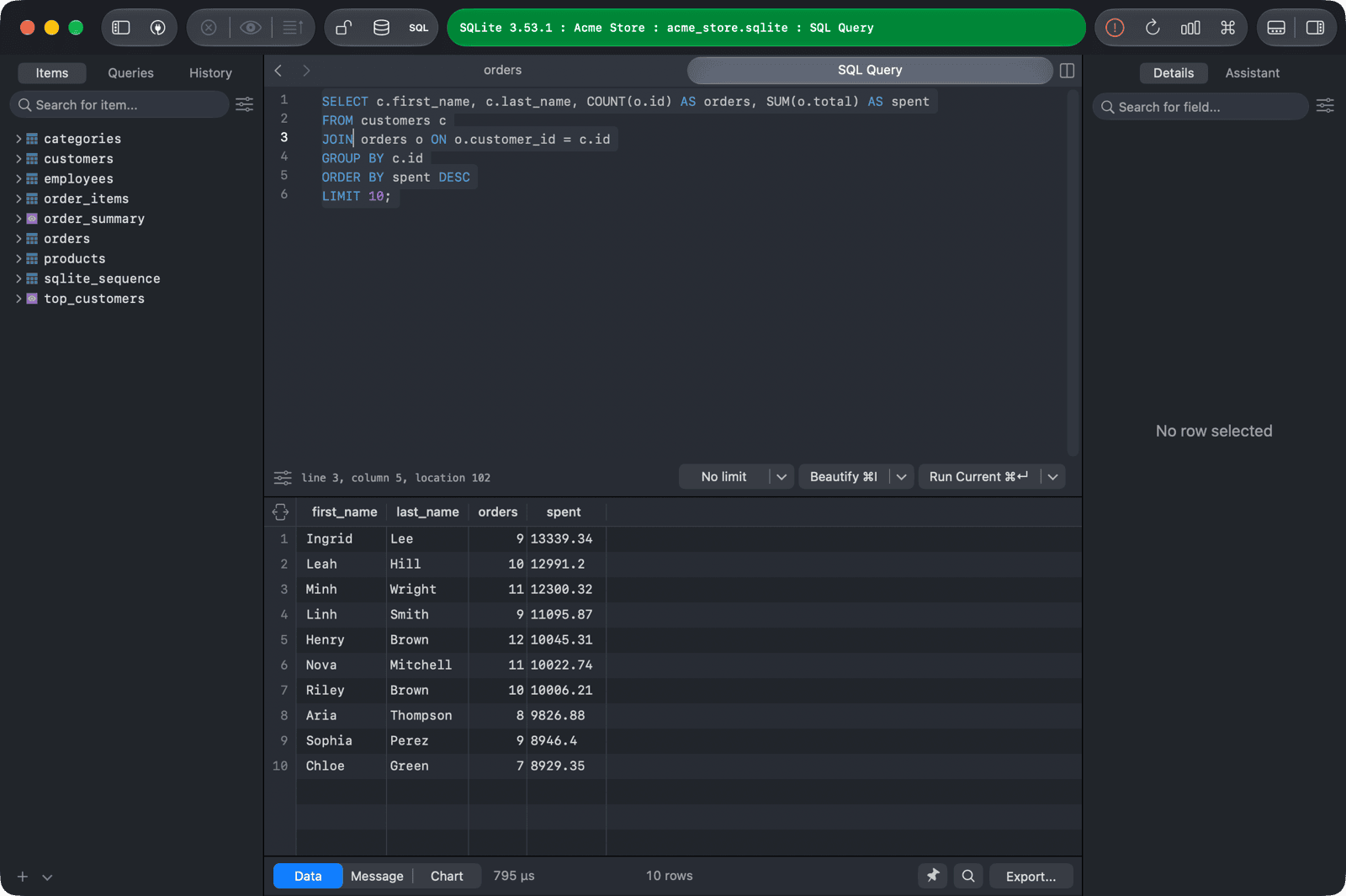This screenshot has width=1346, height=896.
Task: Toggle the right details sidebar
Action: 1315,28
